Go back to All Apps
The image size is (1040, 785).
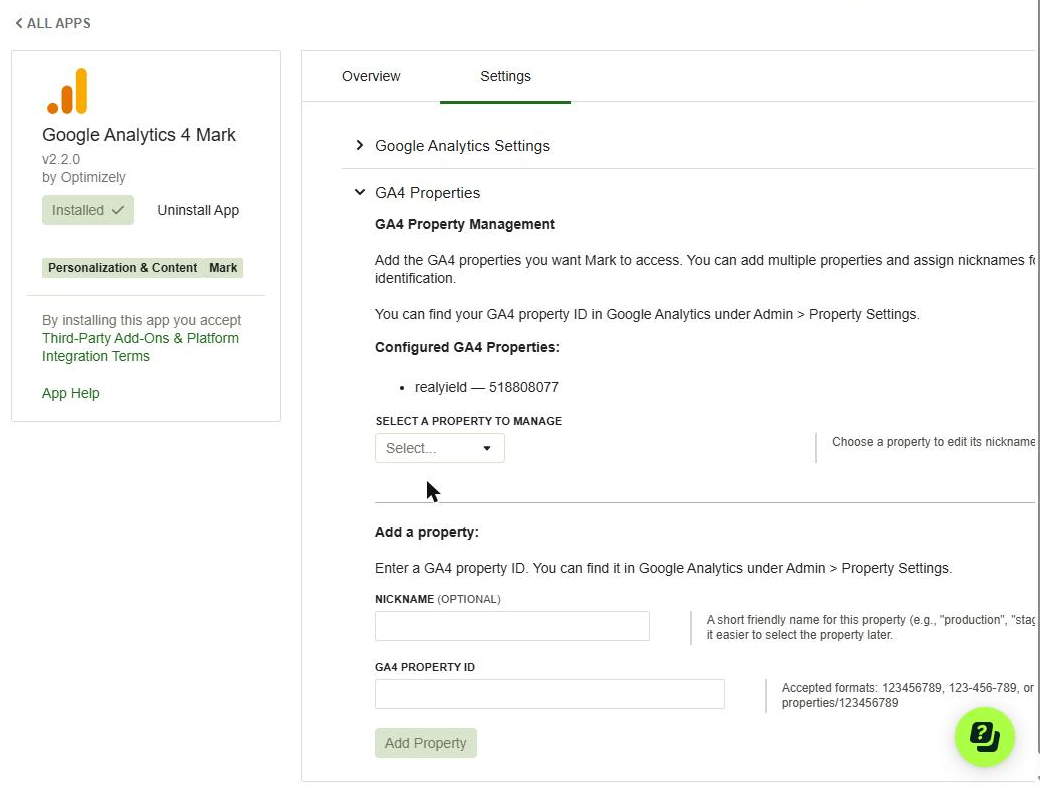(53, 23)
